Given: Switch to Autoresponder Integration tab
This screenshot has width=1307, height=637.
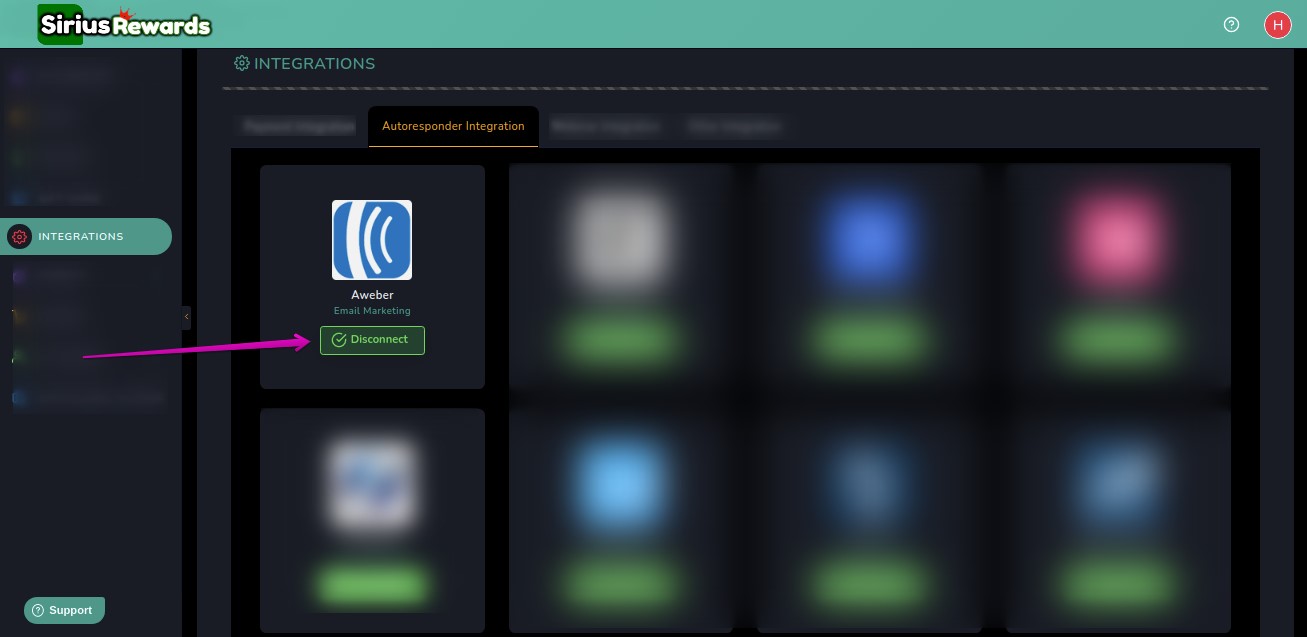Looking at the screenshot, I should [x=453, y=126].
